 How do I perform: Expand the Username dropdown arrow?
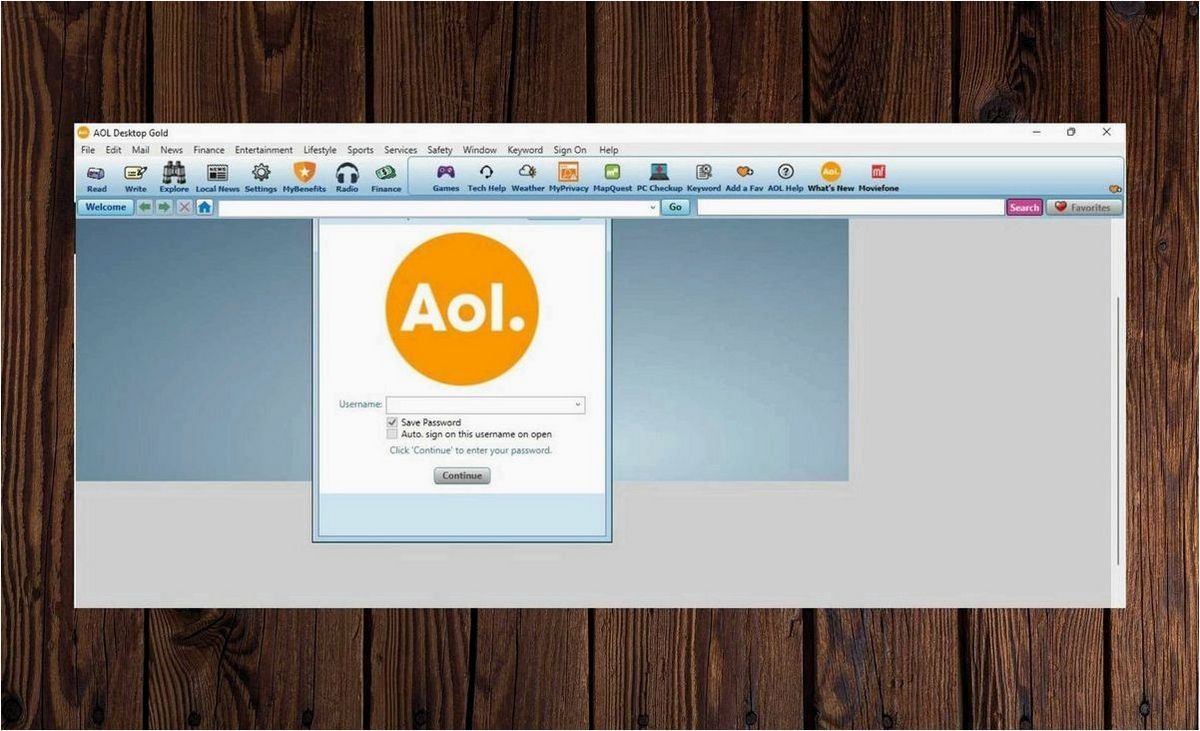tap(577, 405)
